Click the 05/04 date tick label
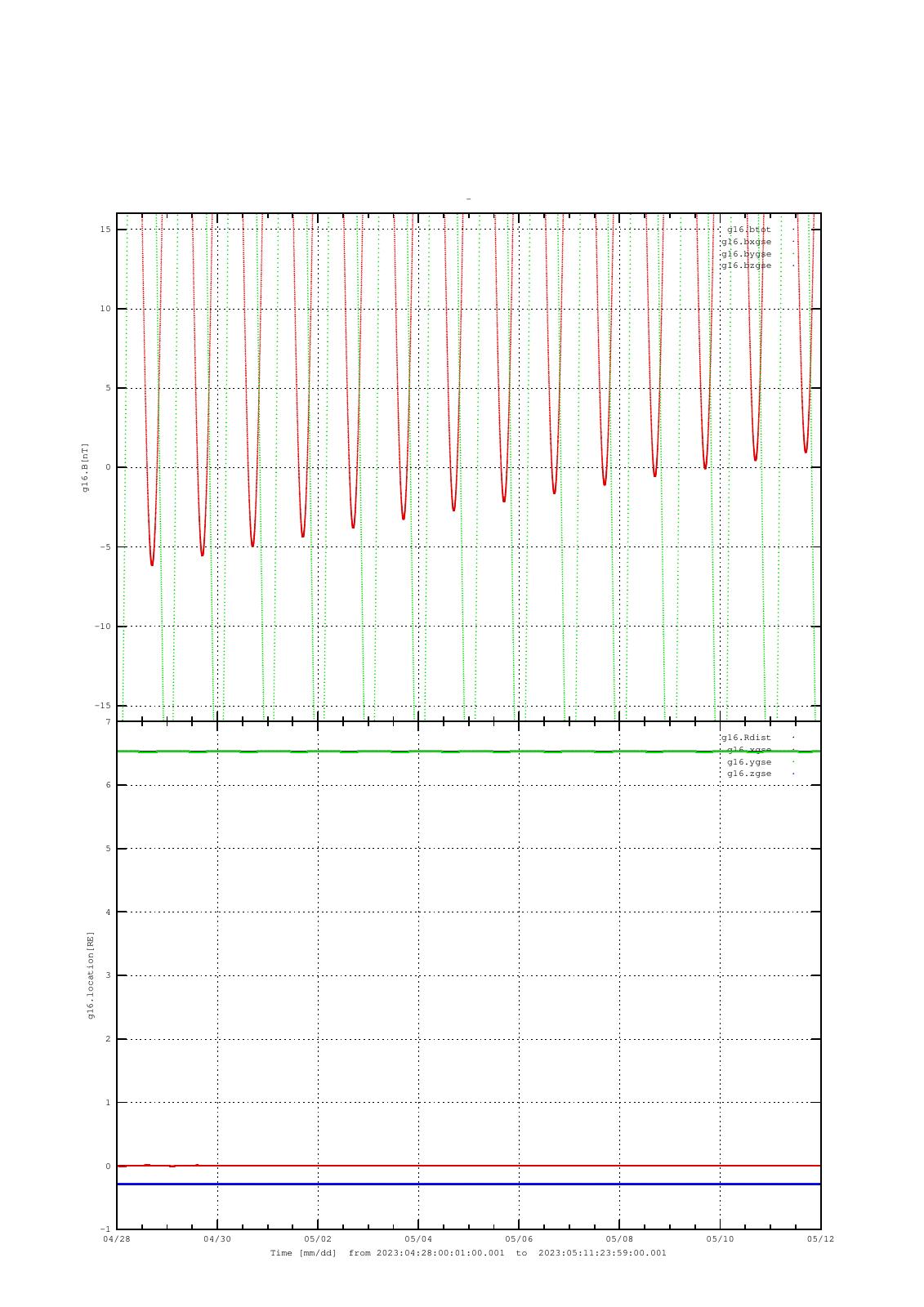Viewport: 924px width, 1307px height. point(418,1238)
